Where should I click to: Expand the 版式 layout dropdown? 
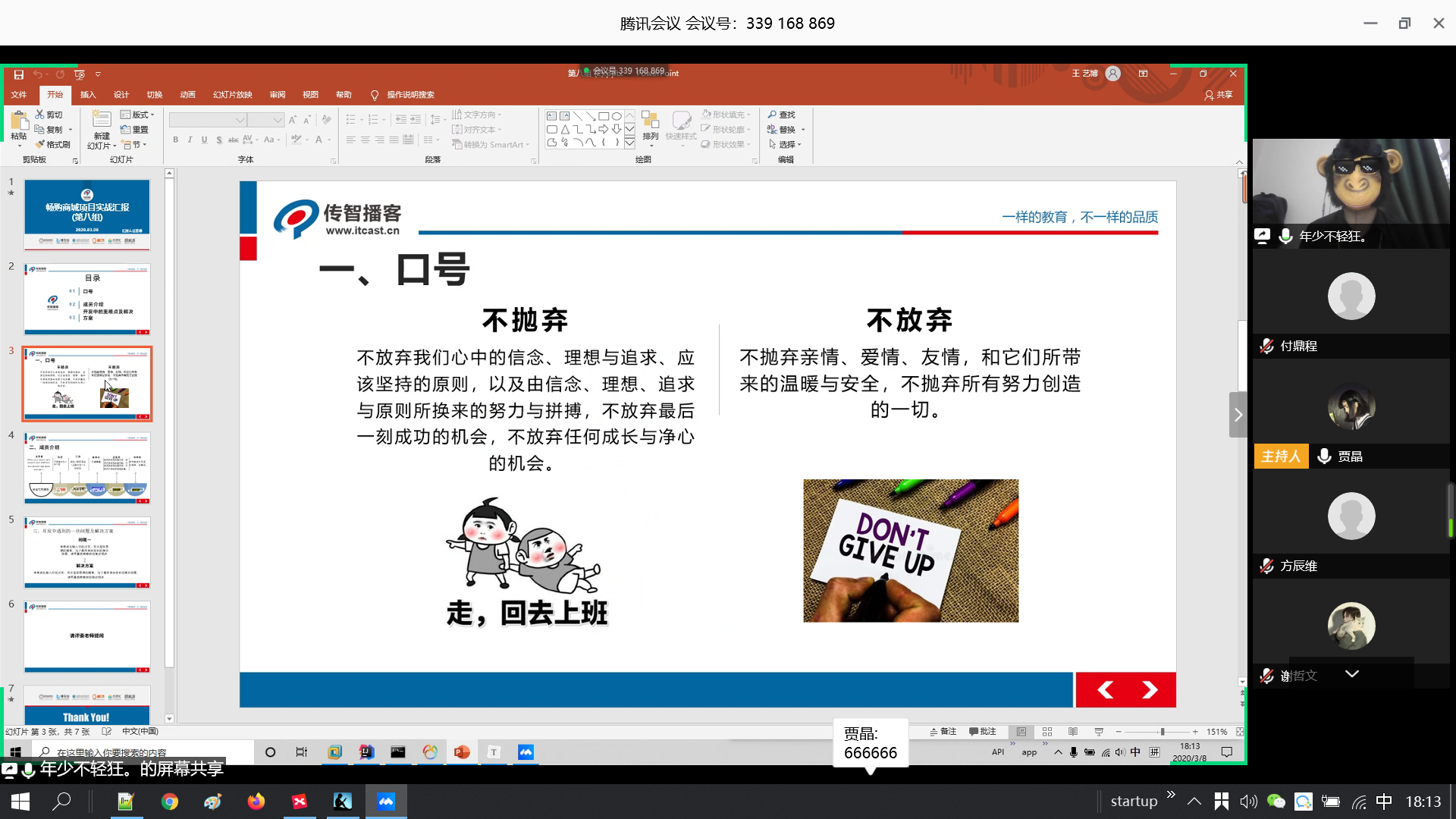(x=138, y=115)
